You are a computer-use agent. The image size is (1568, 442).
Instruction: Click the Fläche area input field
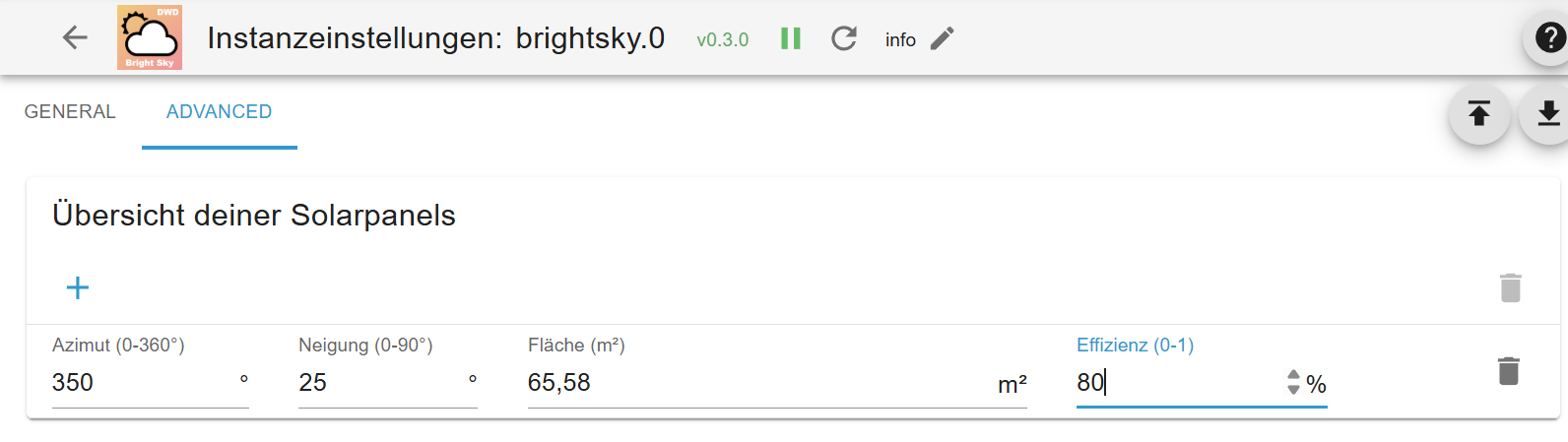[758, 383]
